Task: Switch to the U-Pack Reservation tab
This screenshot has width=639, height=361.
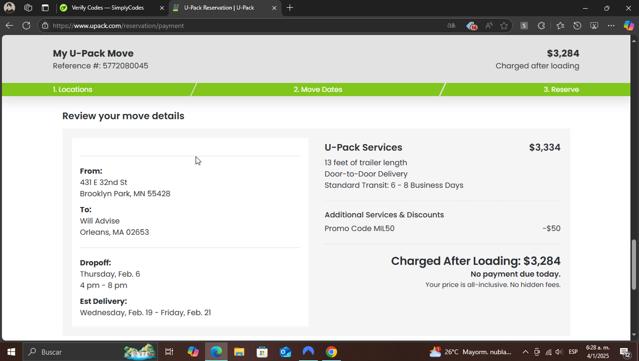Action: pyautogui.click(x=219, y=8)
